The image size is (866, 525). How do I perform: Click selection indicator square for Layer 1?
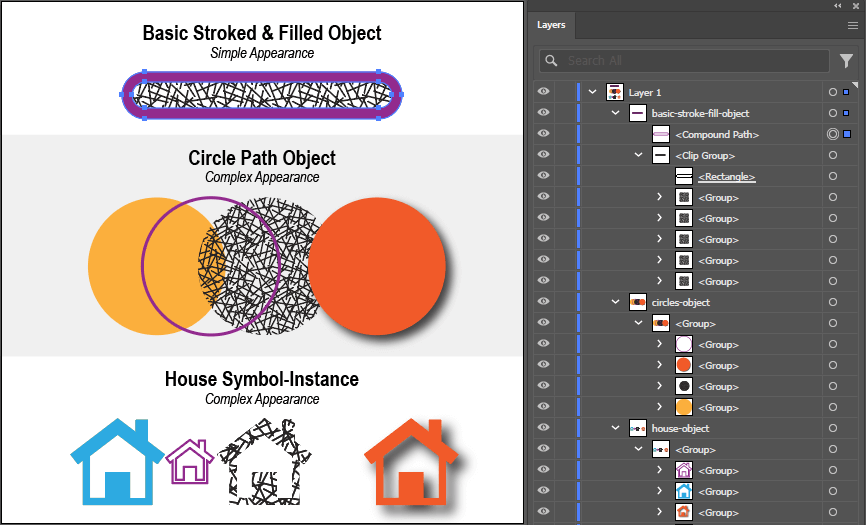coord(847,92)
